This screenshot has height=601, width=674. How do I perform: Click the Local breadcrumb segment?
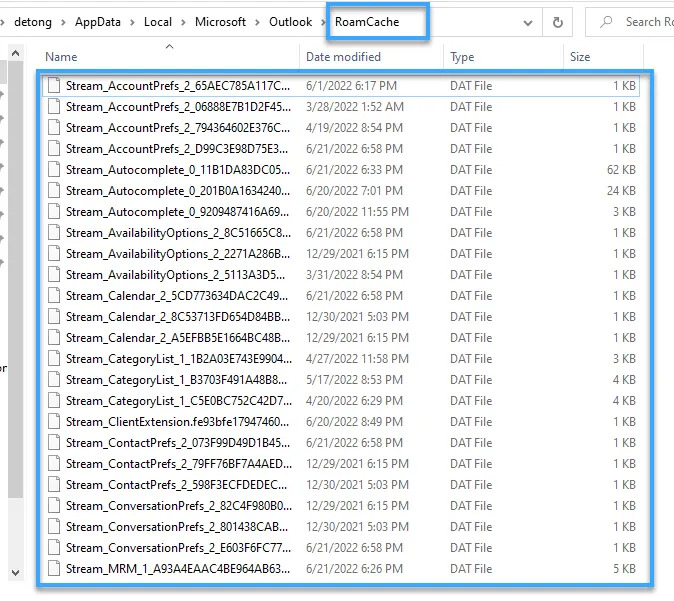point(158,22)
